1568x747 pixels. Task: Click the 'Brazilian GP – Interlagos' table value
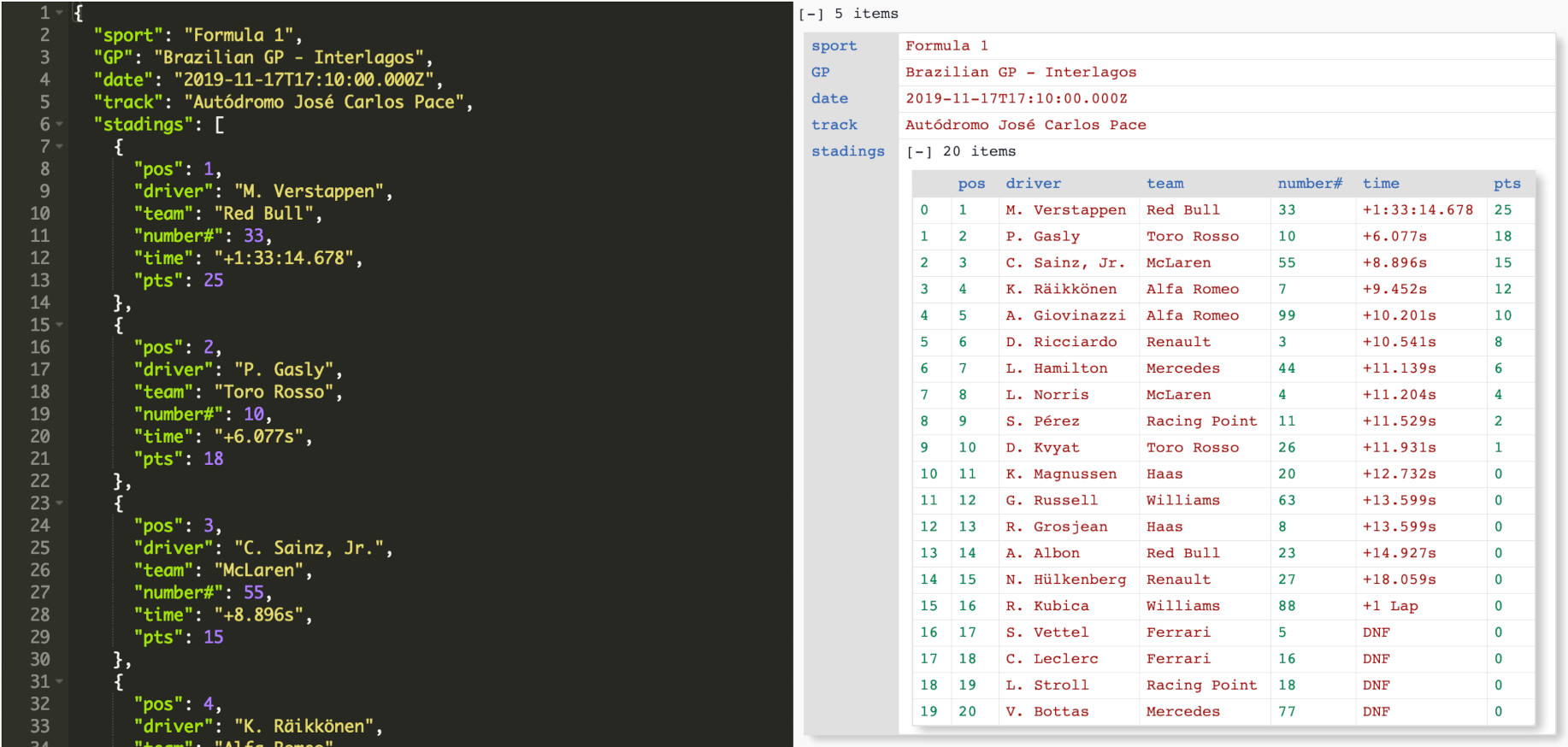coord(1021,73)
